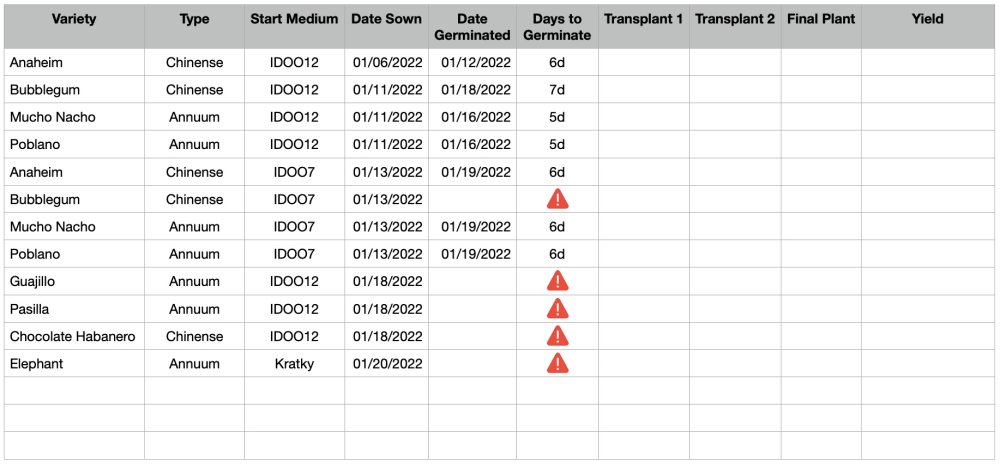Image resolution: width=1000 pixels, height=465 pixels.
Task: Click the warning icon in the Pasilla row
Action: (557, 309)
